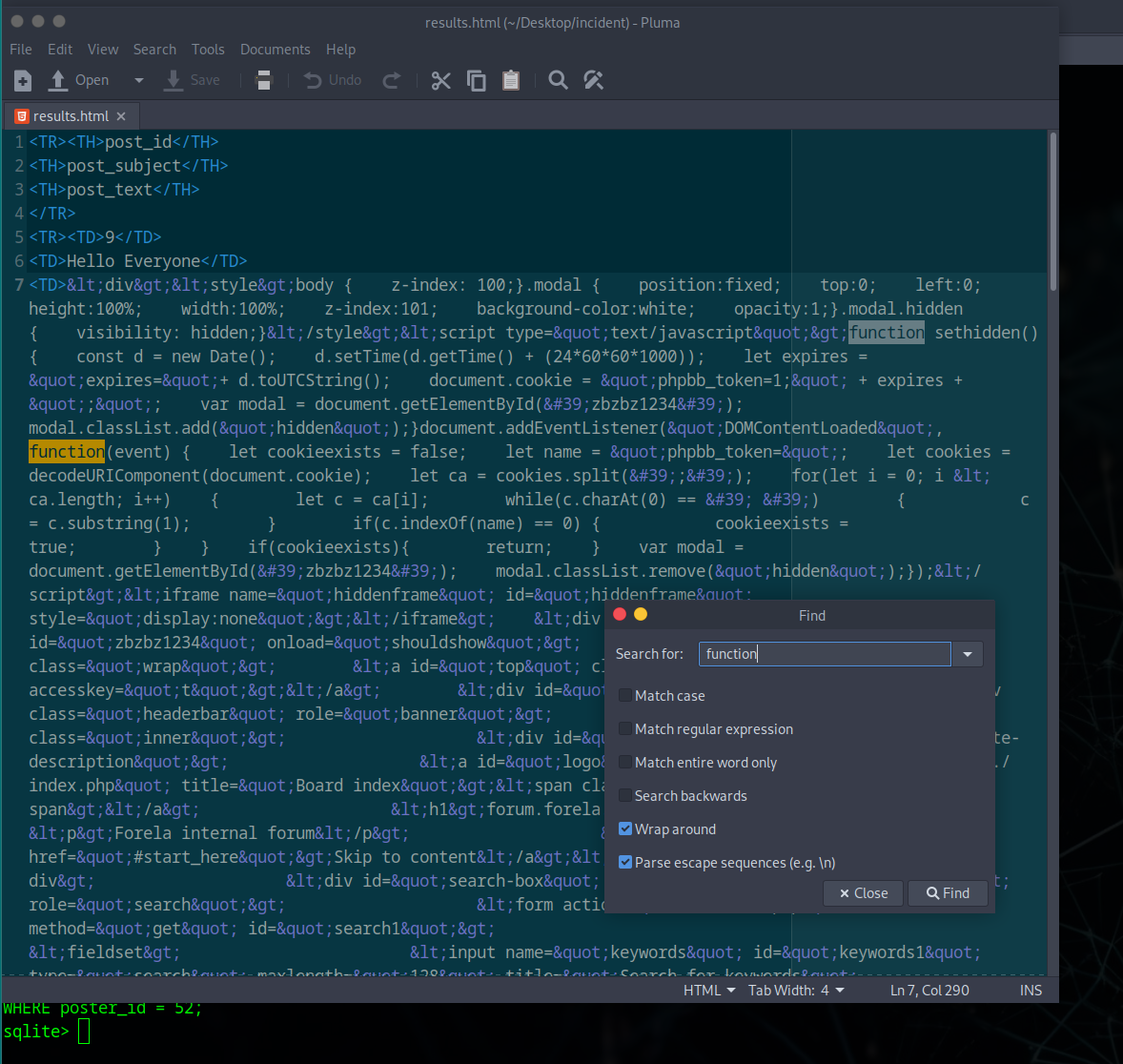This screenshot has height=1064, width=1123.
Task: Click the red close dot of Find dialog
Action: [621, 614]
